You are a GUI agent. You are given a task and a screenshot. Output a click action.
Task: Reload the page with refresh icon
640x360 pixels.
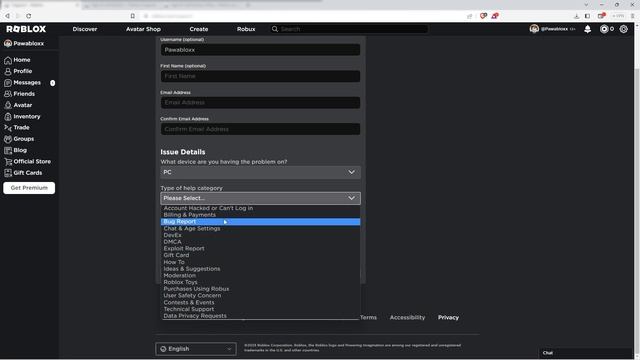pyautogui.click(x=29, y=16)
